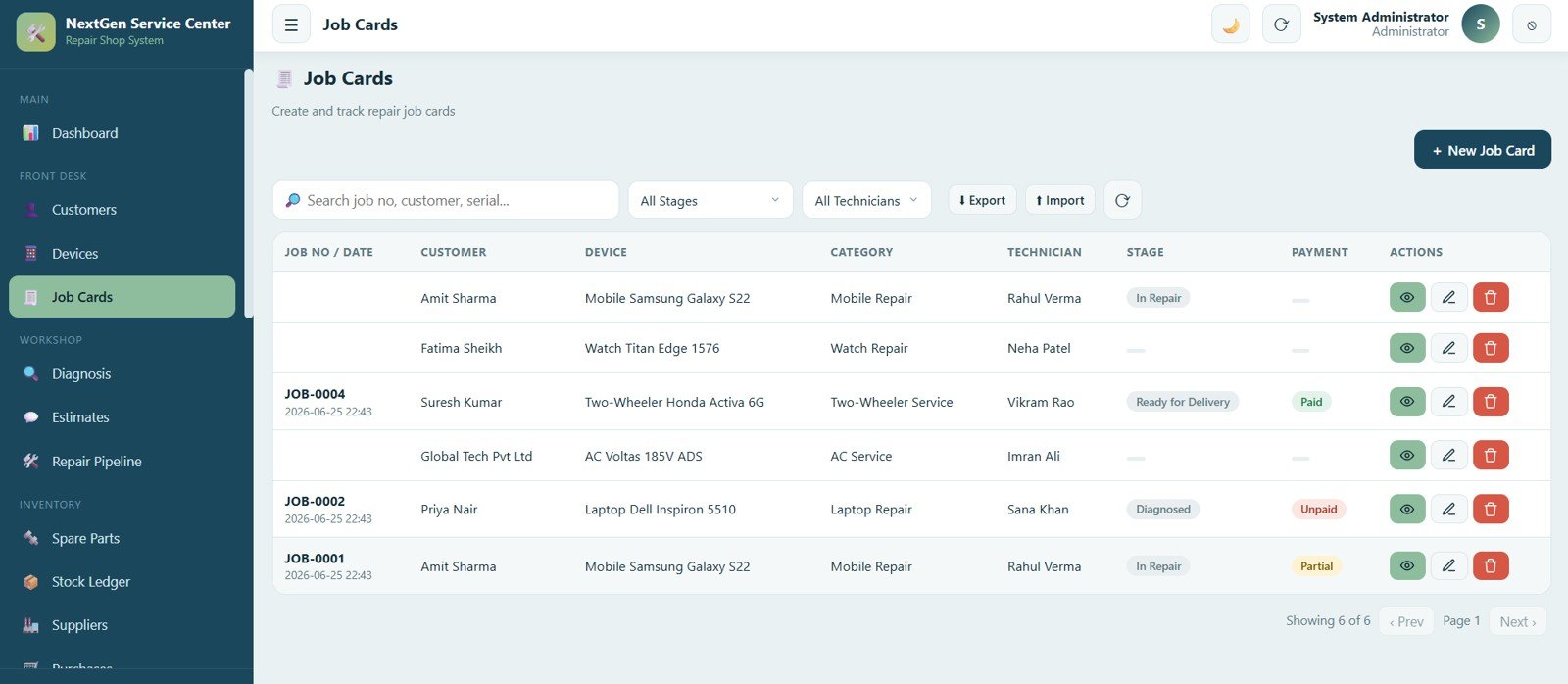The width and height of the screenshot is (1568, 684).
Task: Reload the table using the refresh button by Import
Action: [1122, 200]
